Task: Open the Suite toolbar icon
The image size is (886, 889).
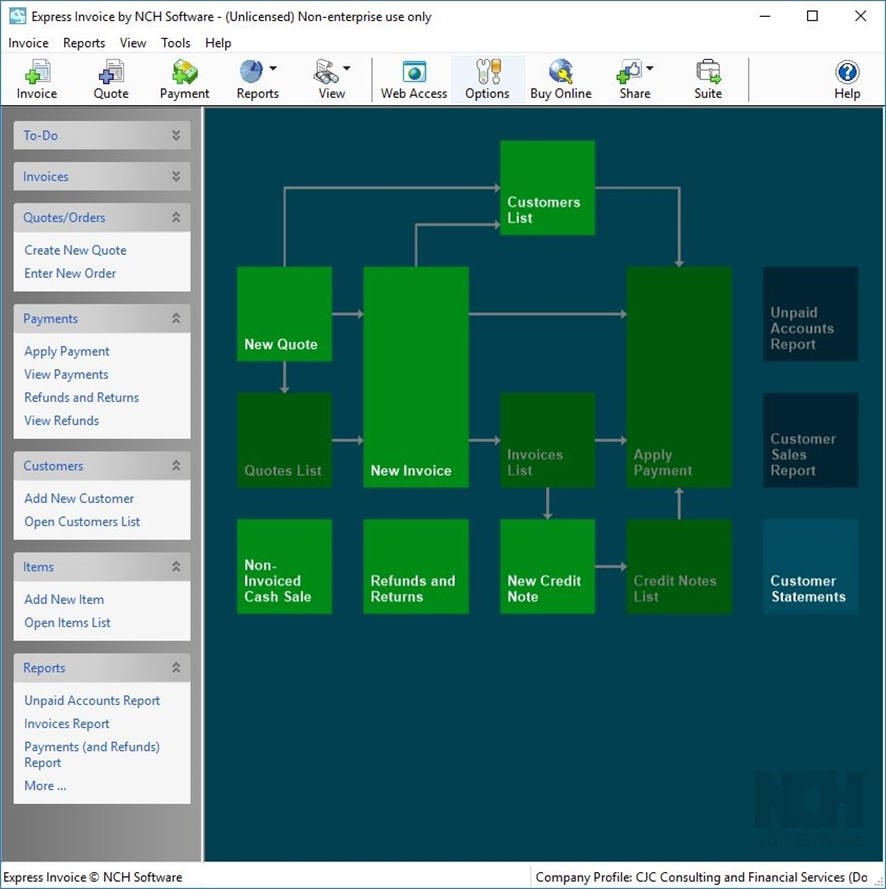Action: [x=708, y=79]
